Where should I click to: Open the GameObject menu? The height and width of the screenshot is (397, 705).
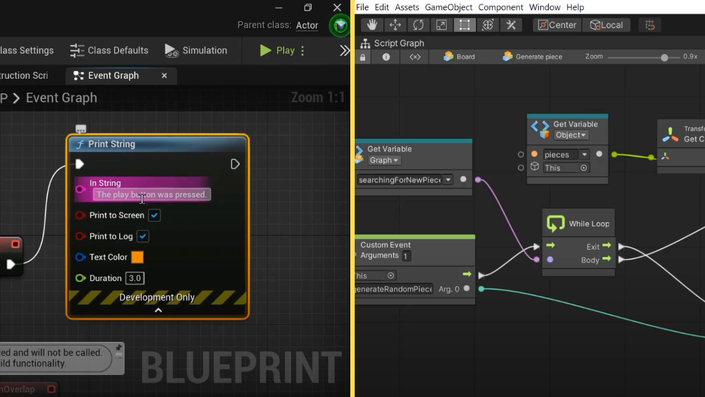(448, 7)
